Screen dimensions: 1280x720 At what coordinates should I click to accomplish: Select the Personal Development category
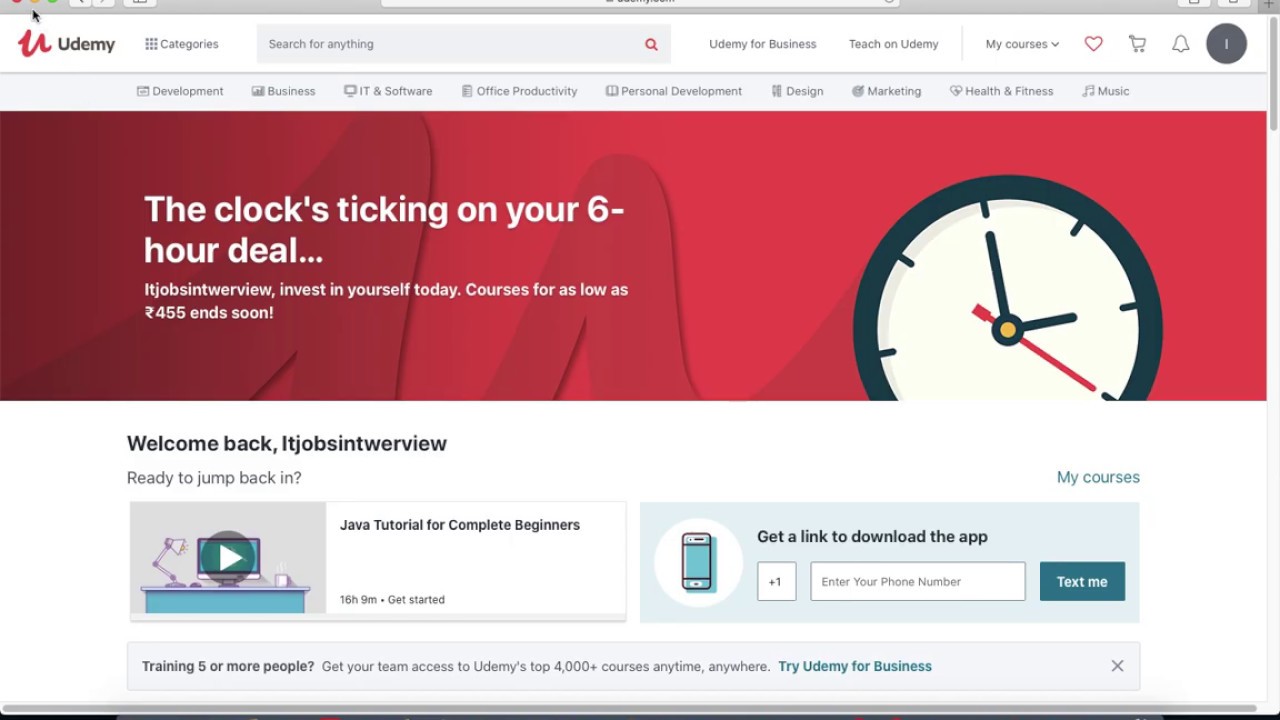(x=674, y=91)
